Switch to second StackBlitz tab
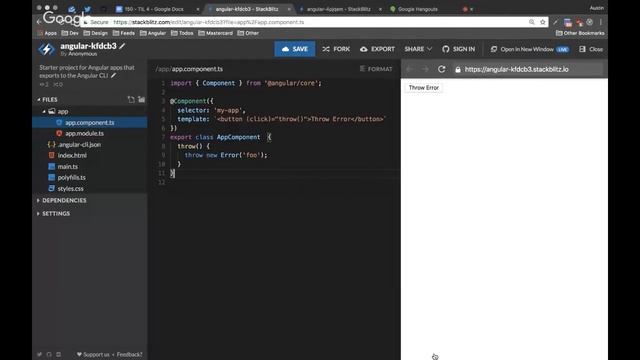This screenshot has width=640, height=360. (340, 9)
